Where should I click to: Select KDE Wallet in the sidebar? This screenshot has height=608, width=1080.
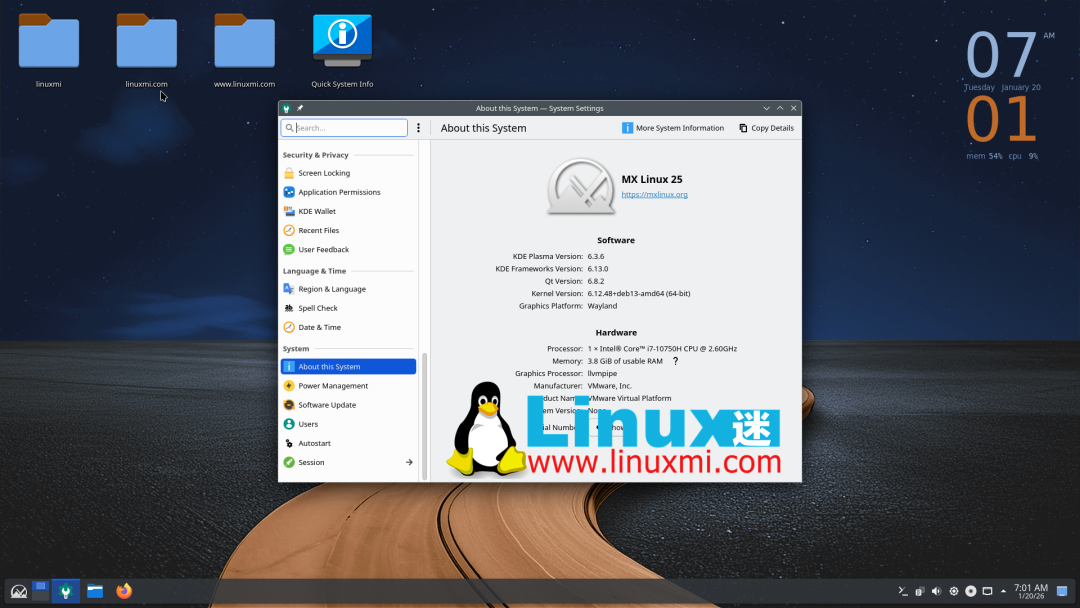click(x=318, y=211)
